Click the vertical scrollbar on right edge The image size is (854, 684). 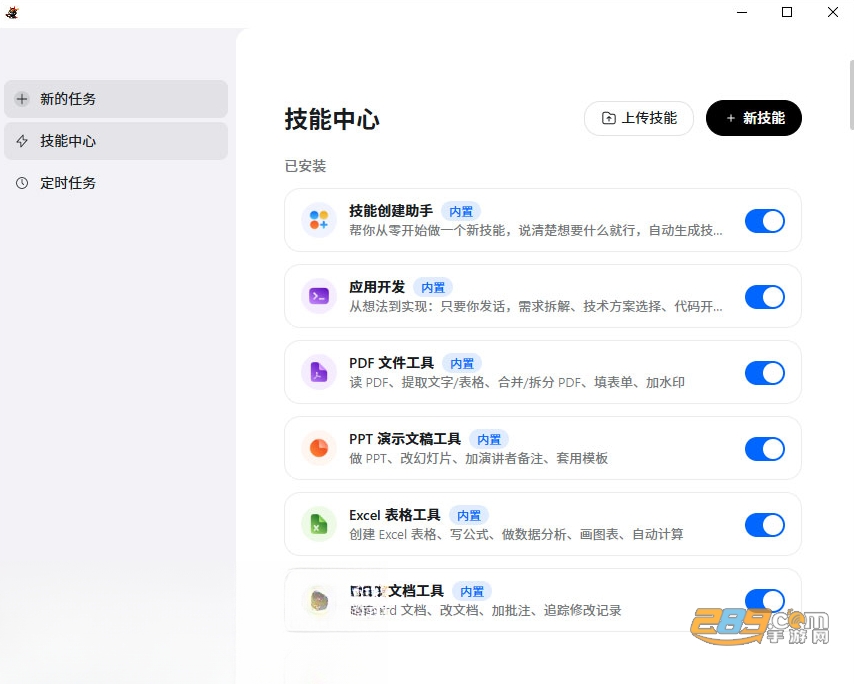click(x=851, y=95)
